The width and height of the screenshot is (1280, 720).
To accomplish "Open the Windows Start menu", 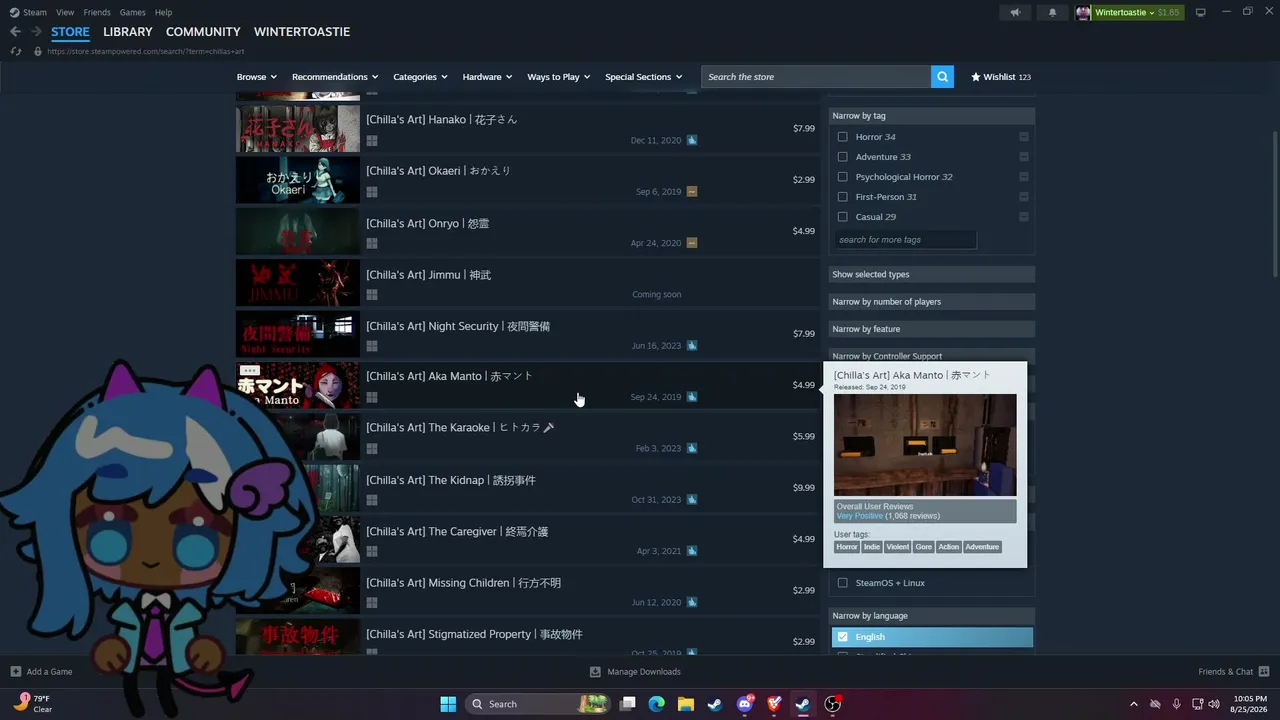I will tap(448, 704).
